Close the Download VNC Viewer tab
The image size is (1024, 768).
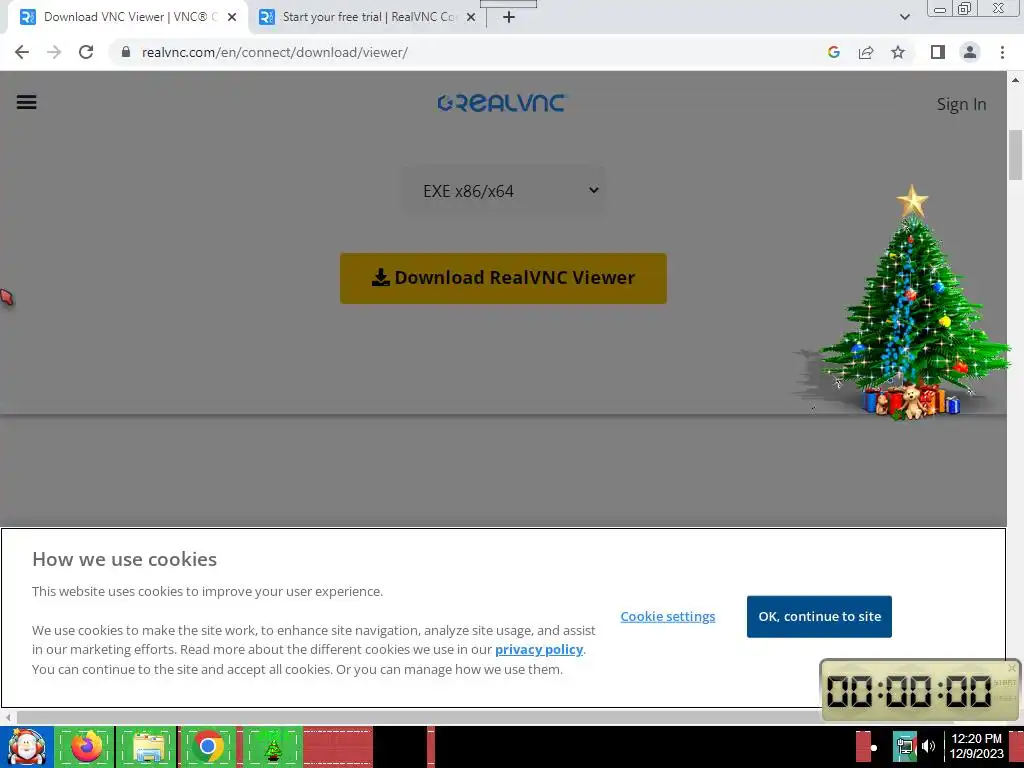click(232, 17)
